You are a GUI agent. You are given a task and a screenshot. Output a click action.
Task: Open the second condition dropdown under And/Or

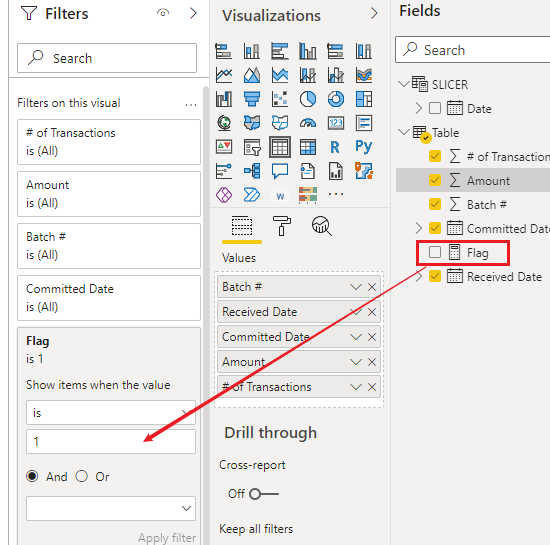111,508
